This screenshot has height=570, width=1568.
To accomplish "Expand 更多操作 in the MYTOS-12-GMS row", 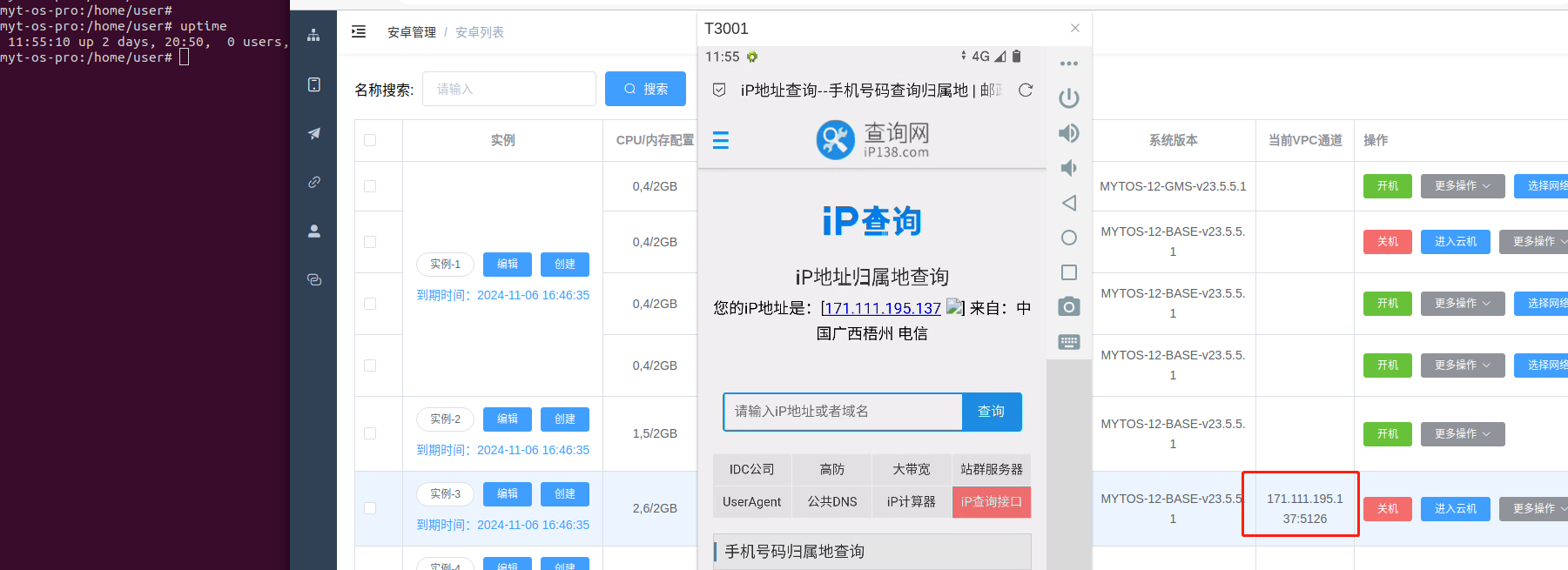I will [x=1463, y=186].
